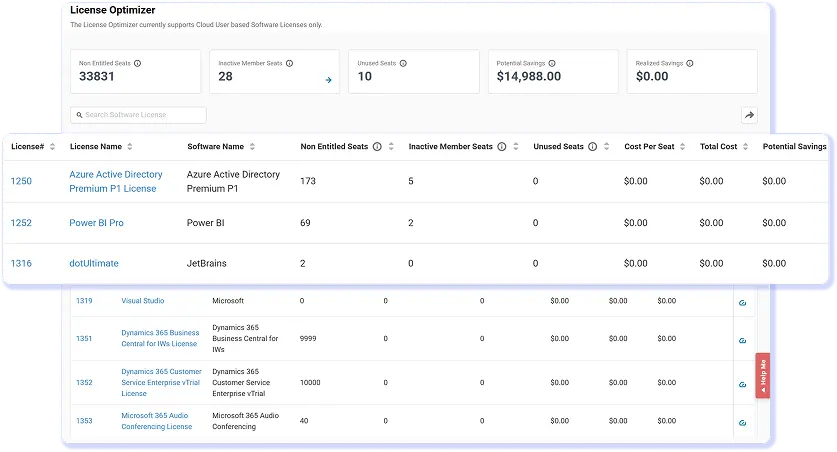Click link icon in Microsoft 365 Audio row
Screen dimensions: 837x452
[743, 423]
